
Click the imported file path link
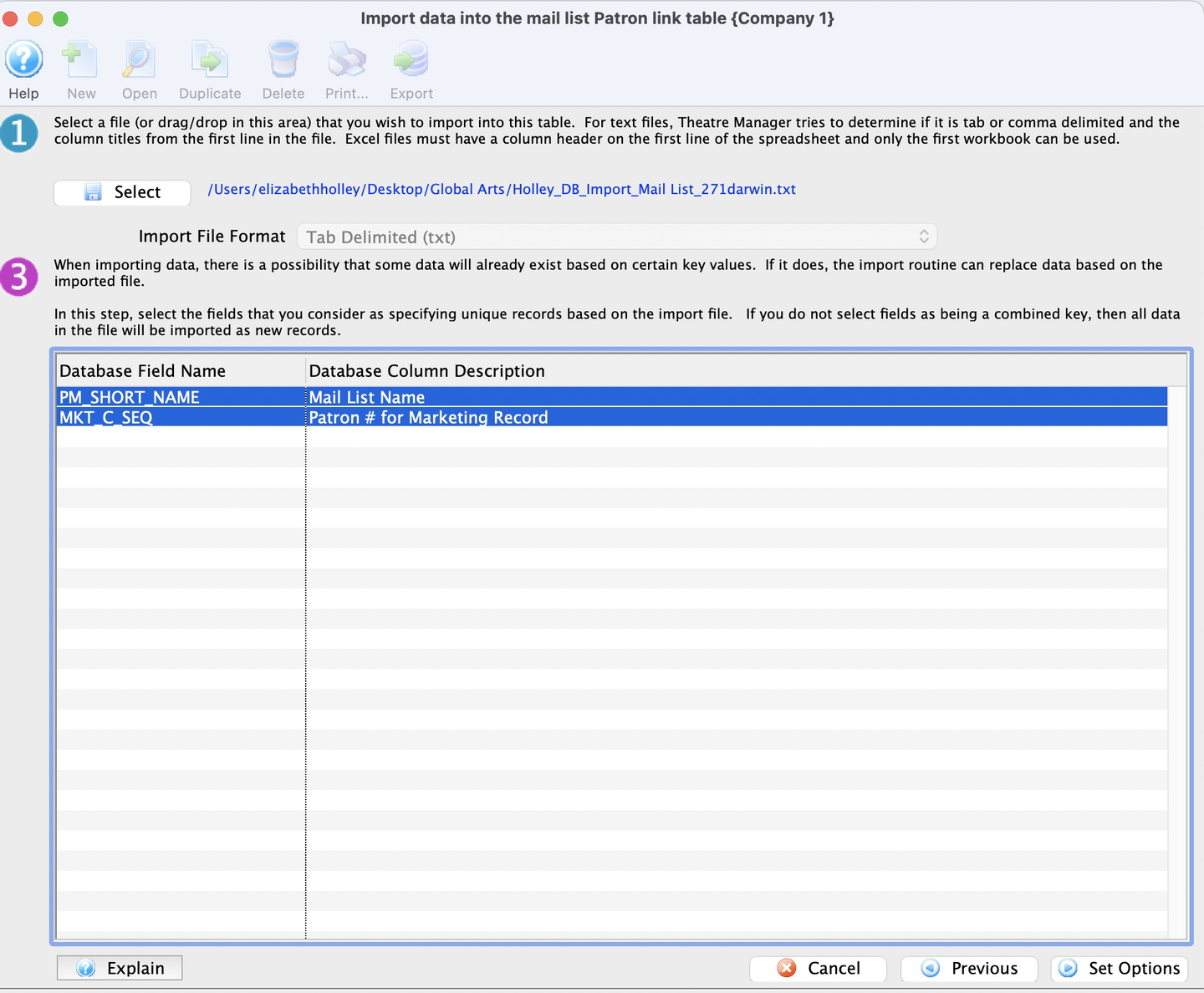502,190
